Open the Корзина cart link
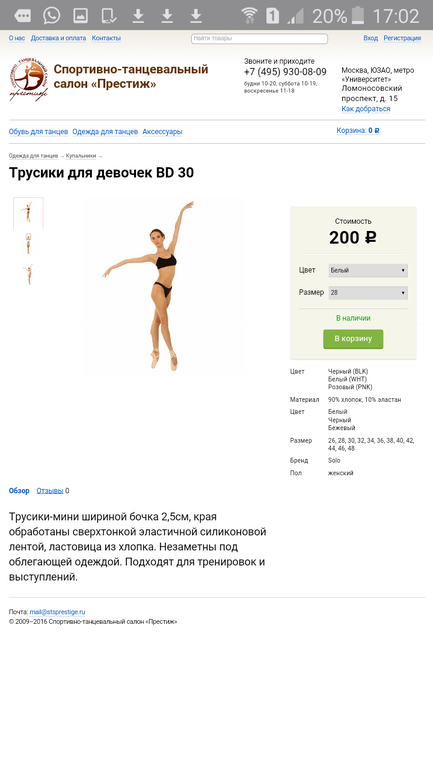Viewport: 433px width, 770px height. (x=358, y=131)
